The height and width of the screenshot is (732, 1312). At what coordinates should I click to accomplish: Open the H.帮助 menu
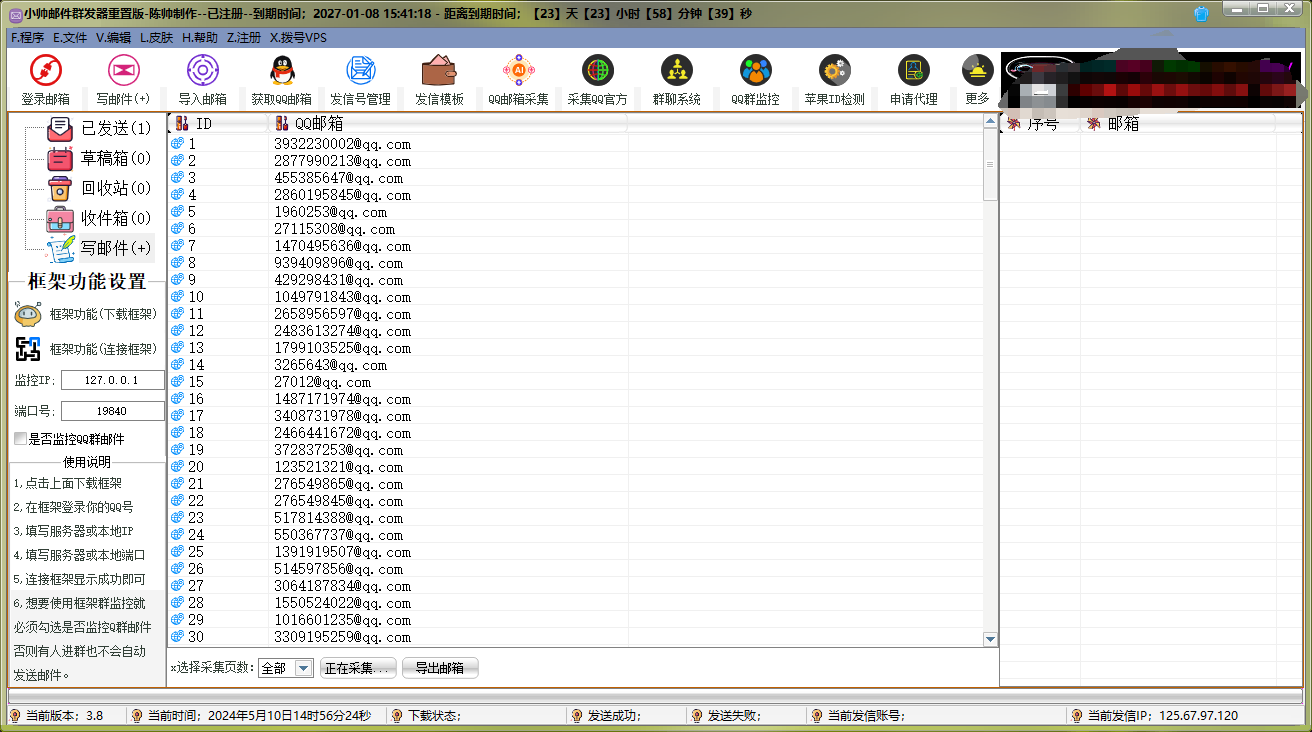click(x=199, y=38)
